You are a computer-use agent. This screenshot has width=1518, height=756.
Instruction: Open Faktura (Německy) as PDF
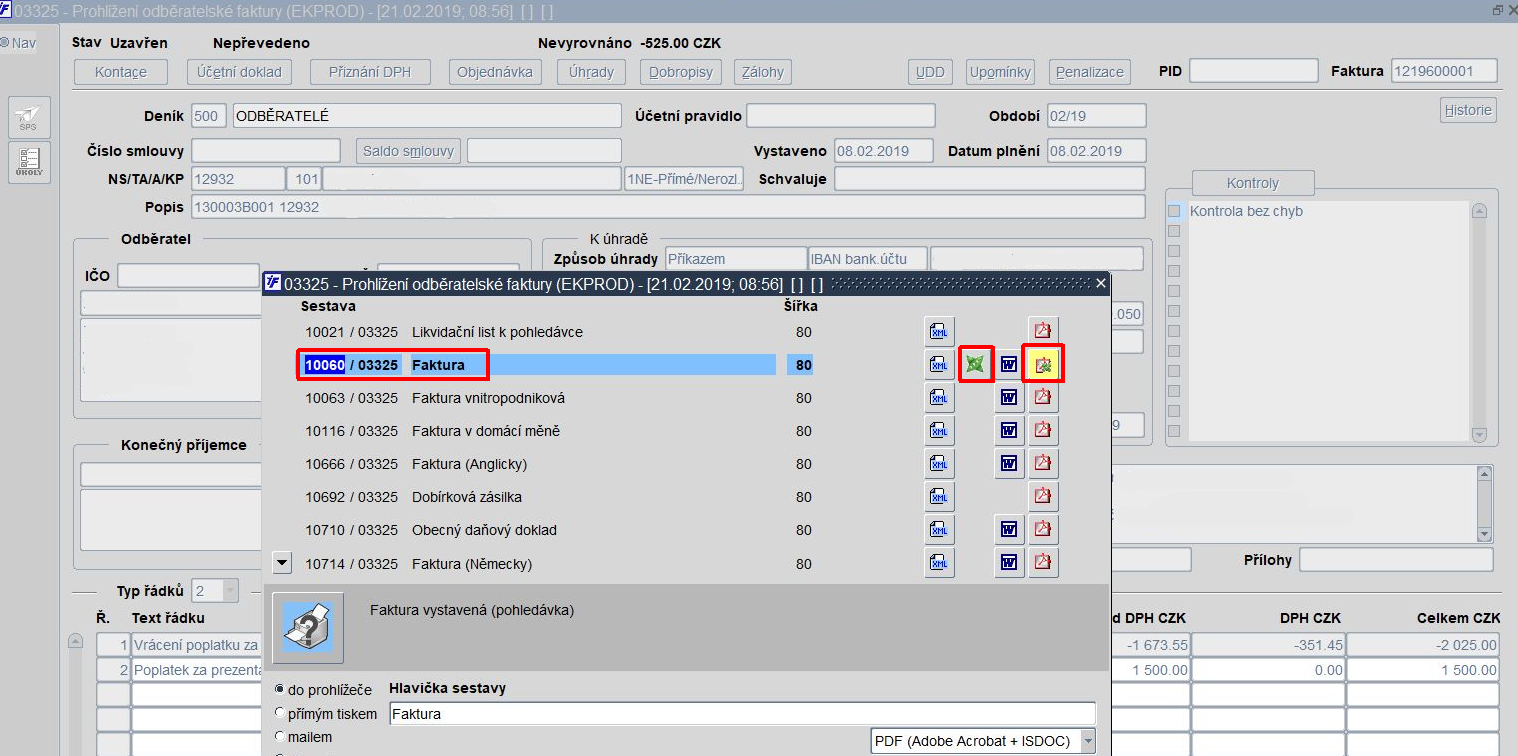coord(1043,563)
